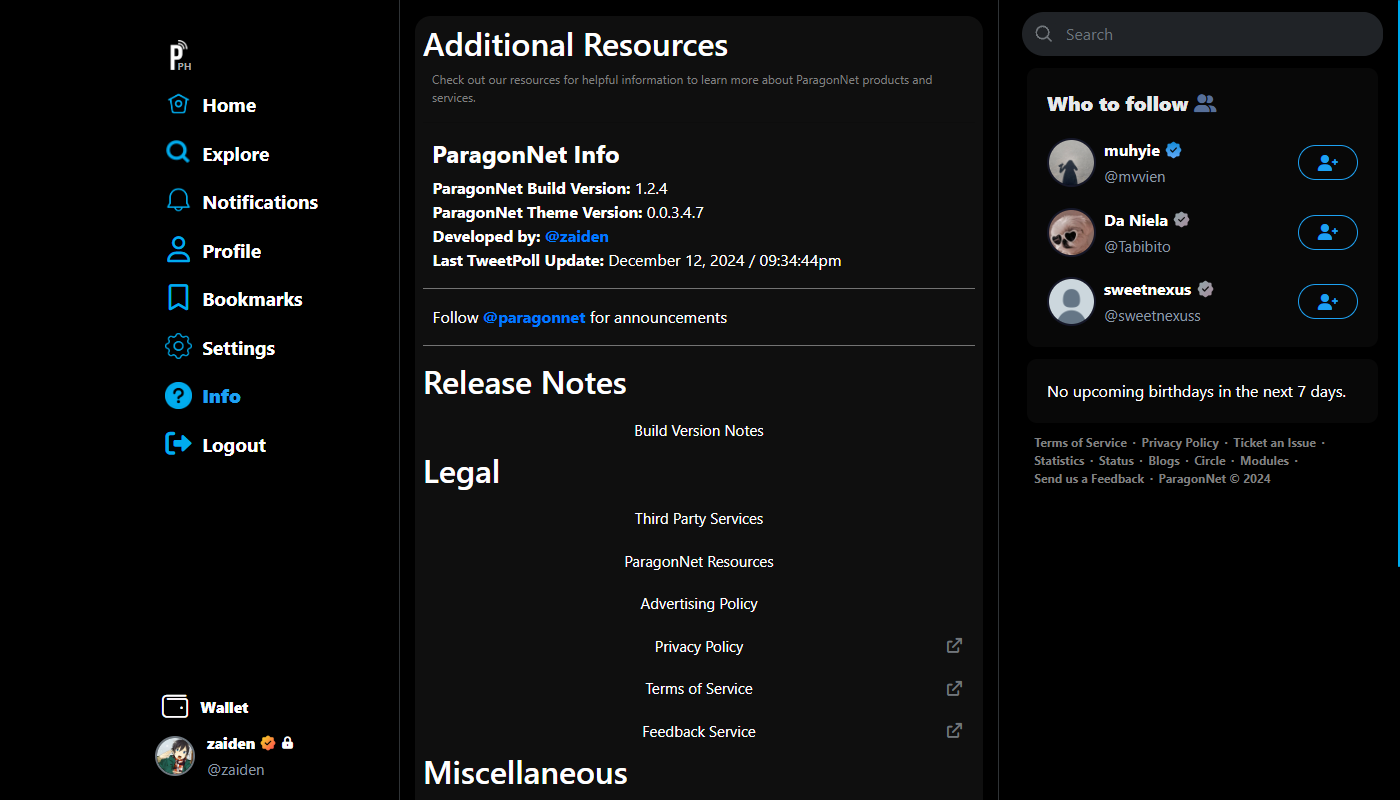Open the @paragonnet announcements link
Image resolution: width=1400 pixels, height=800 pixels.
click(534, 318)
